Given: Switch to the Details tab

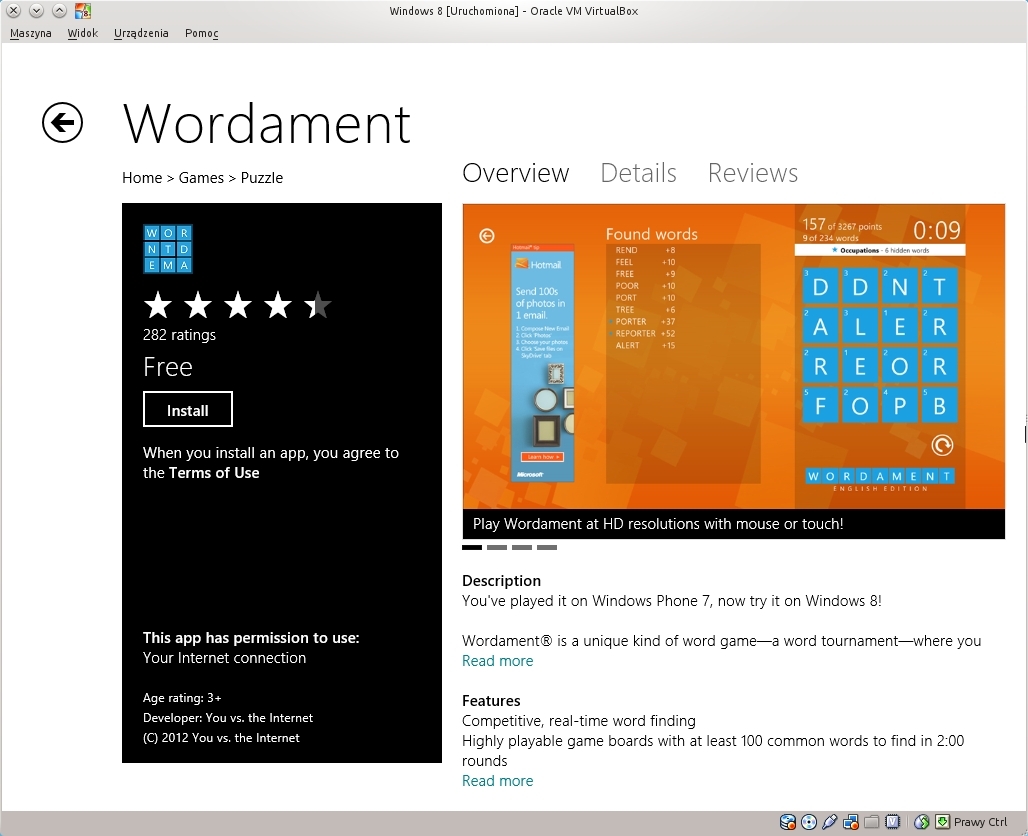Looking at the screenshot, I should pyautogui.click(x=639, y=173).
